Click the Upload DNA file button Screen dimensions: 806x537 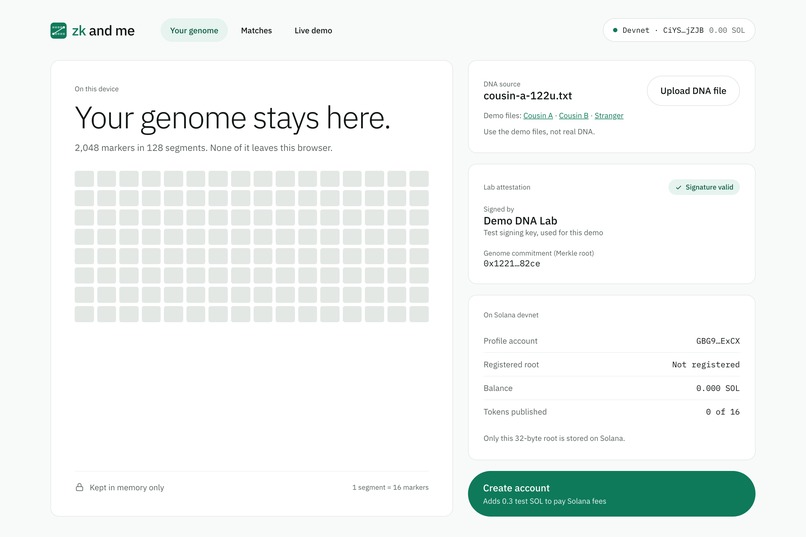(693, 91)
